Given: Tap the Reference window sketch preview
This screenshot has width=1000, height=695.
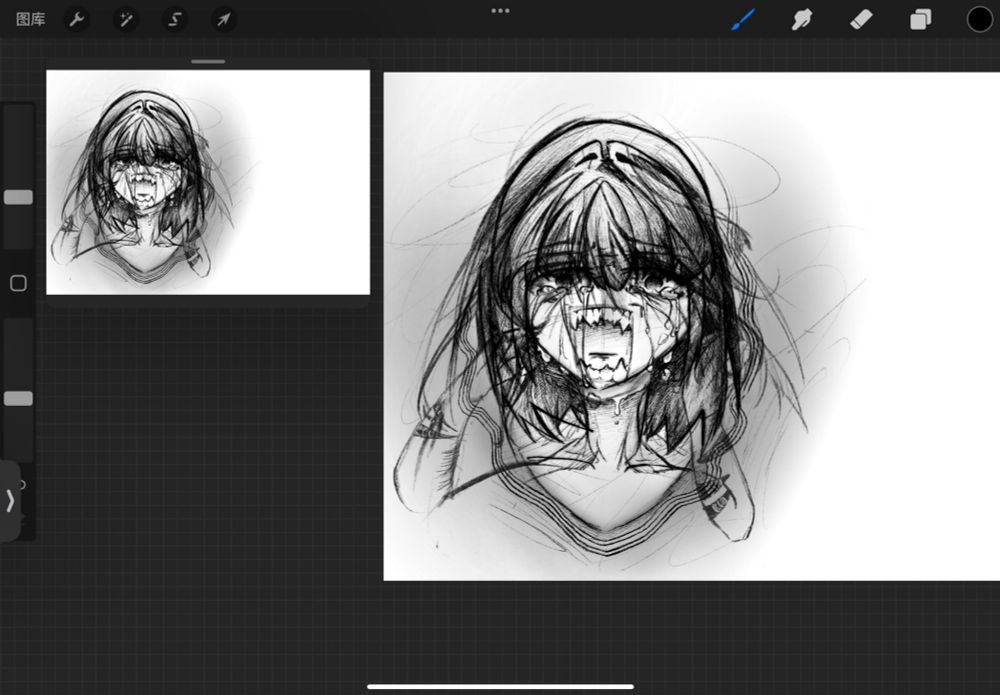Looking at the screenshot, I should pyautogui.click(x=208, y=182).
